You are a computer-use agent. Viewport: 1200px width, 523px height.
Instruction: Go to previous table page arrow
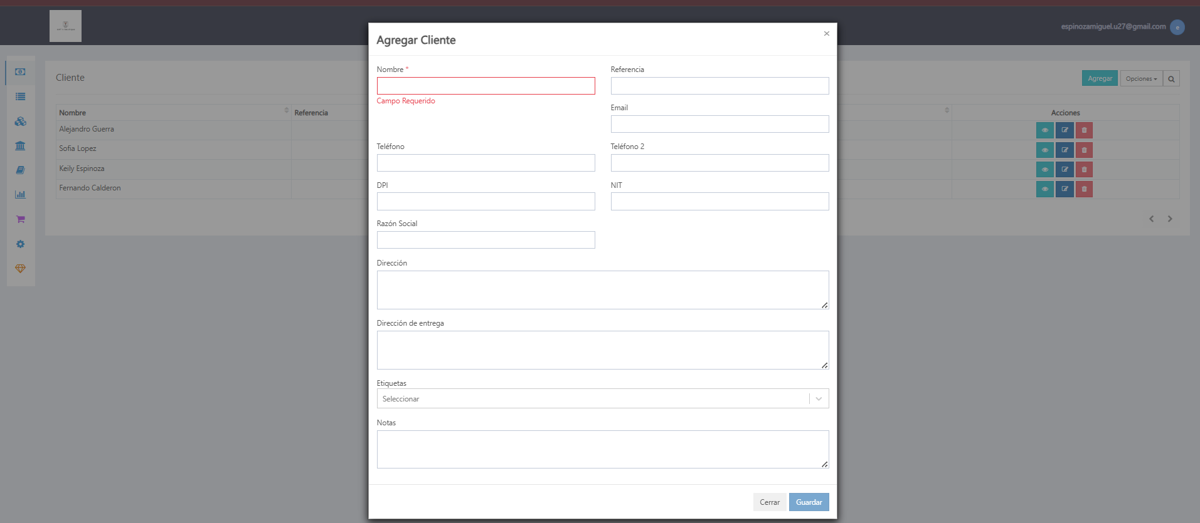(1152, 218)
